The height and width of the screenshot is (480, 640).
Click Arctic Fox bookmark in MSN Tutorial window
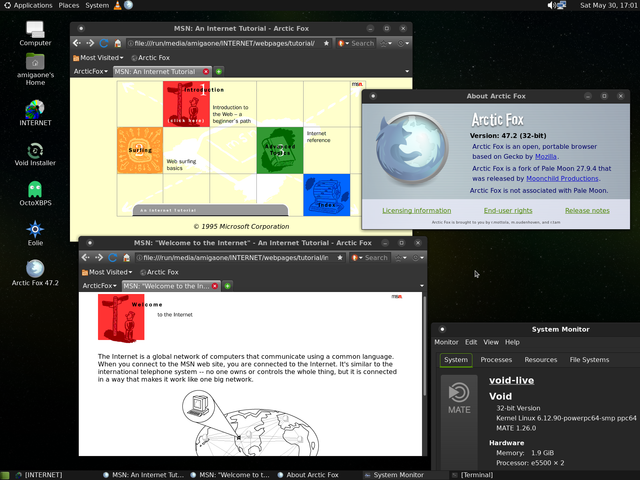(x=150, y=58)
